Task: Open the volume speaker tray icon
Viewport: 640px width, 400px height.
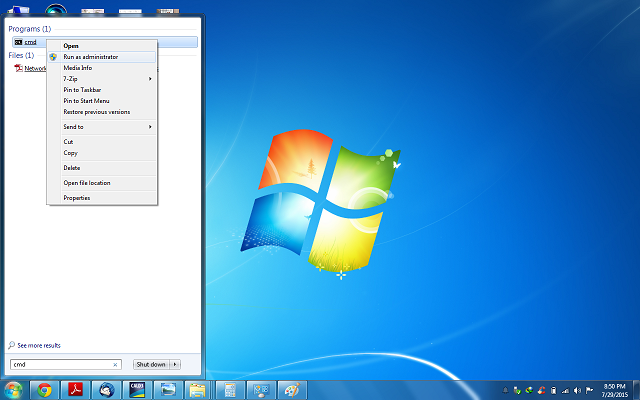Action: coord(577,390)
